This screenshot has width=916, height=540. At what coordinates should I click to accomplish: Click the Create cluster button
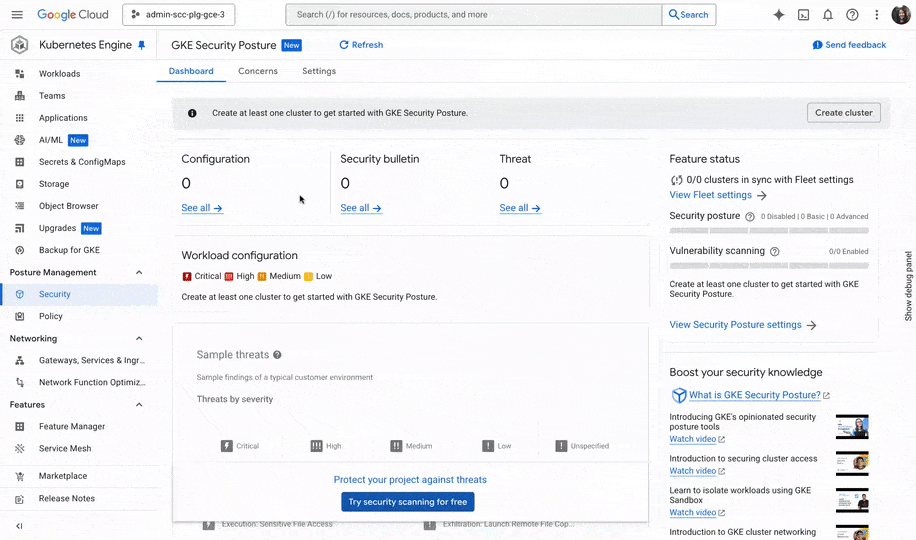click(x=843, y=113)
